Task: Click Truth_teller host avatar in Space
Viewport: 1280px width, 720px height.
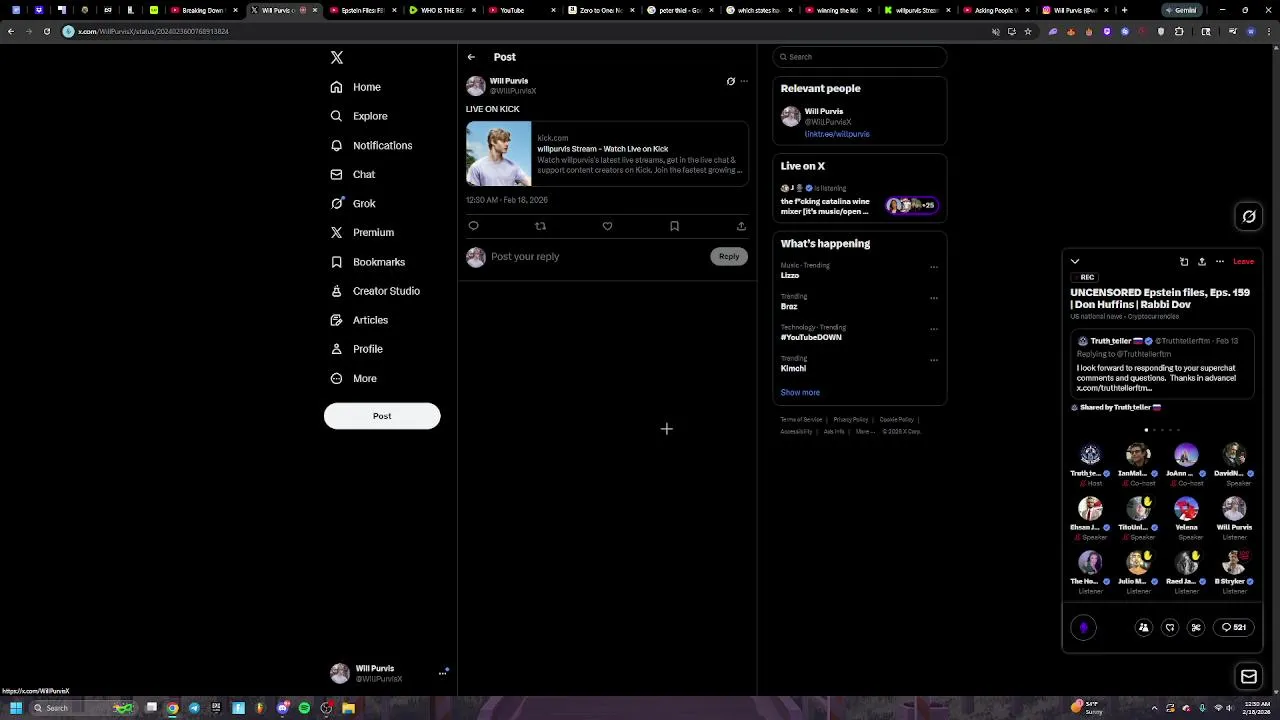Action: click(1090, 456)
